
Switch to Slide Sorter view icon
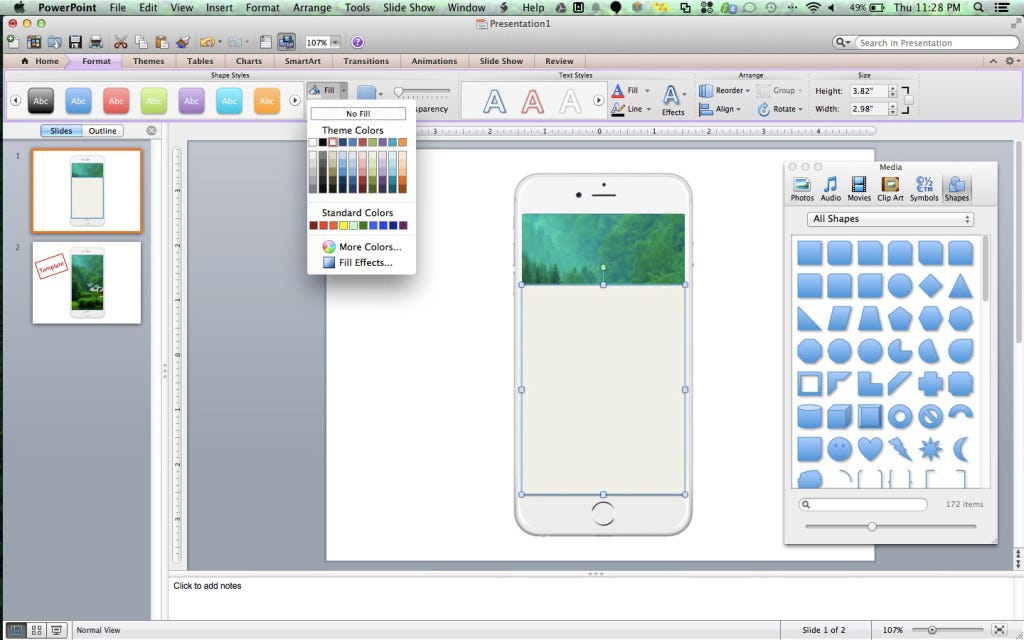point(37,630)
